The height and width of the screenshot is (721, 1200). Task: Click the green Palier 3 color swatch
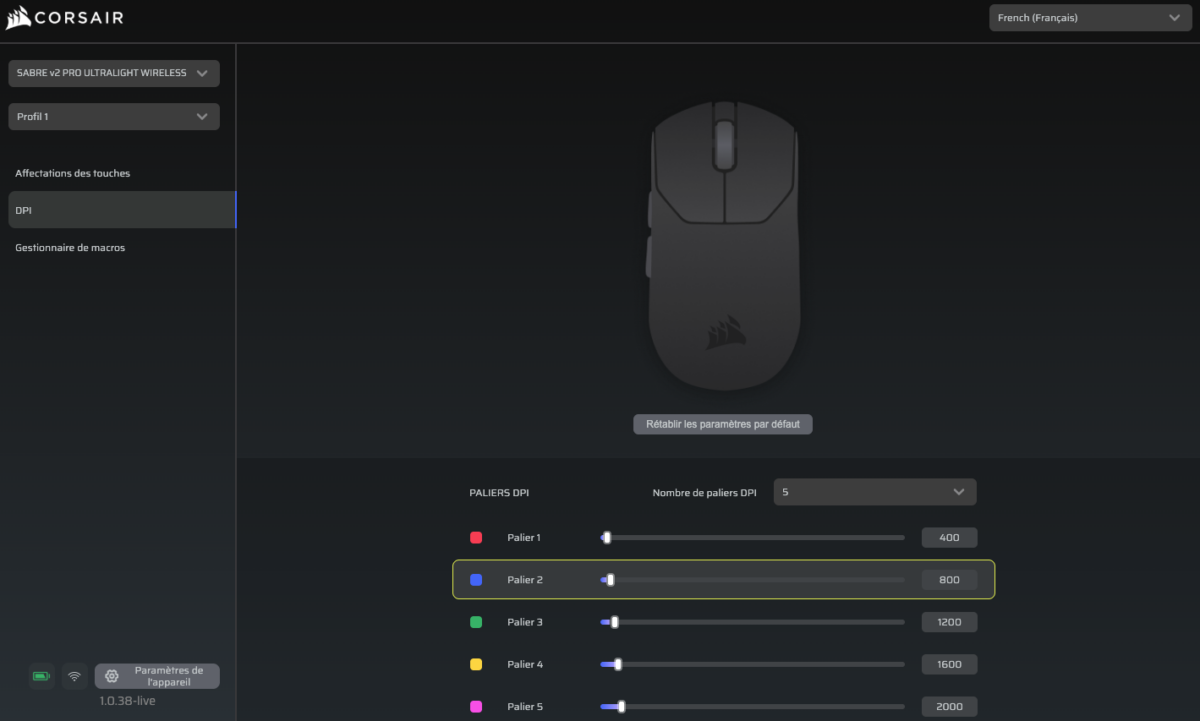(475, 621)
